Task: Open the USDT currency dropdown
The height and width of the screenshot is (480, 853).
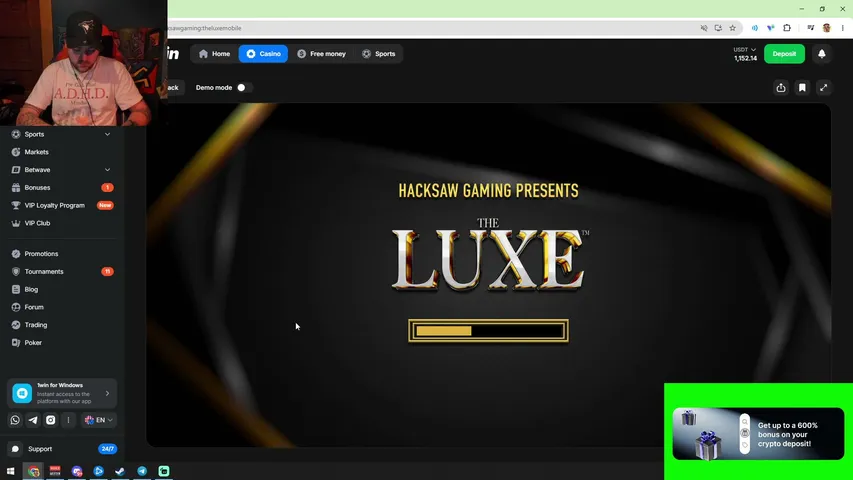Action: click(x=745, y=50)
